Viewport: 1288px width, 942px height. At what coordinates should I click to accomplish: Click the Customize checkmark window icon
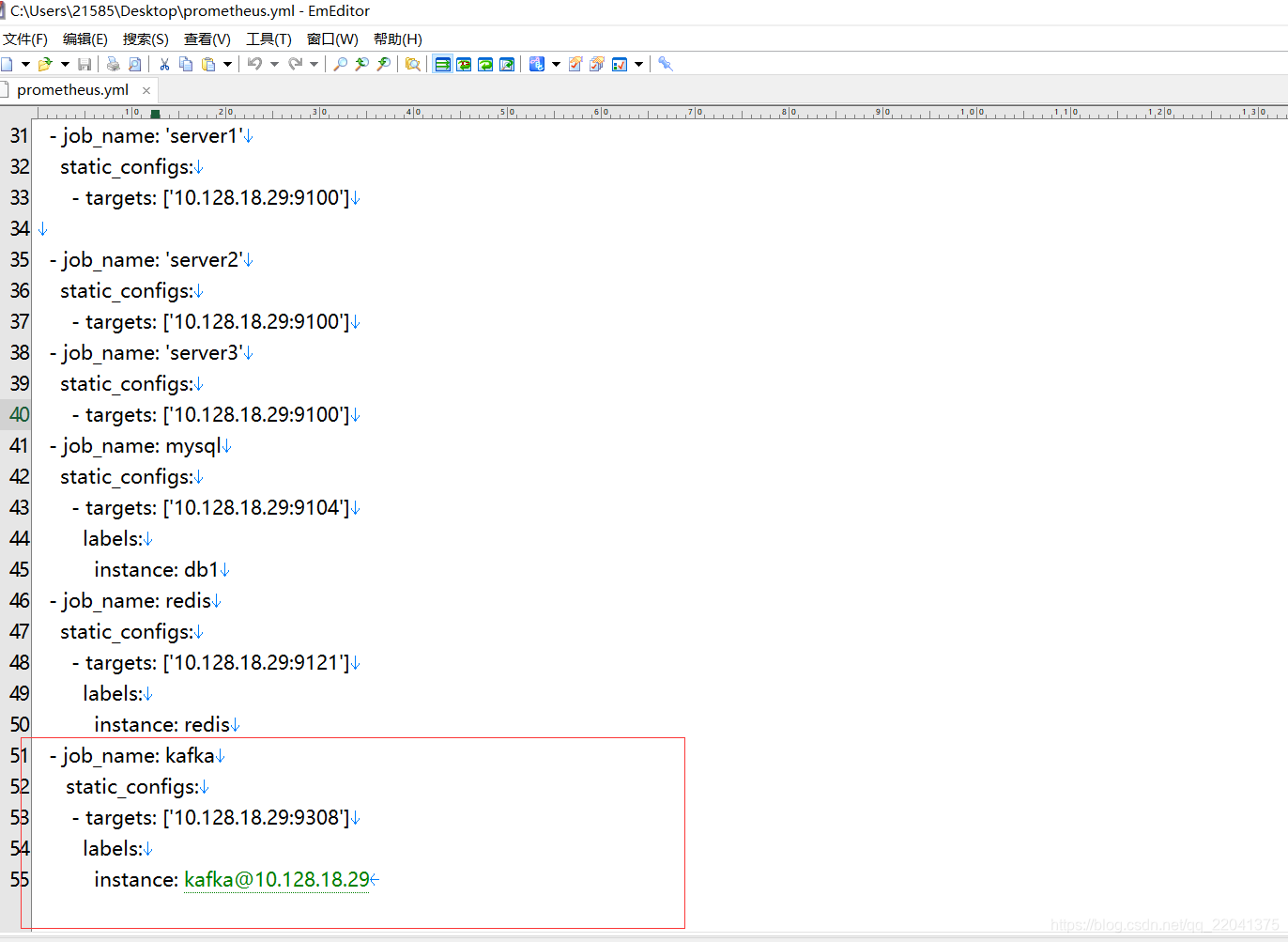[620, 64]
